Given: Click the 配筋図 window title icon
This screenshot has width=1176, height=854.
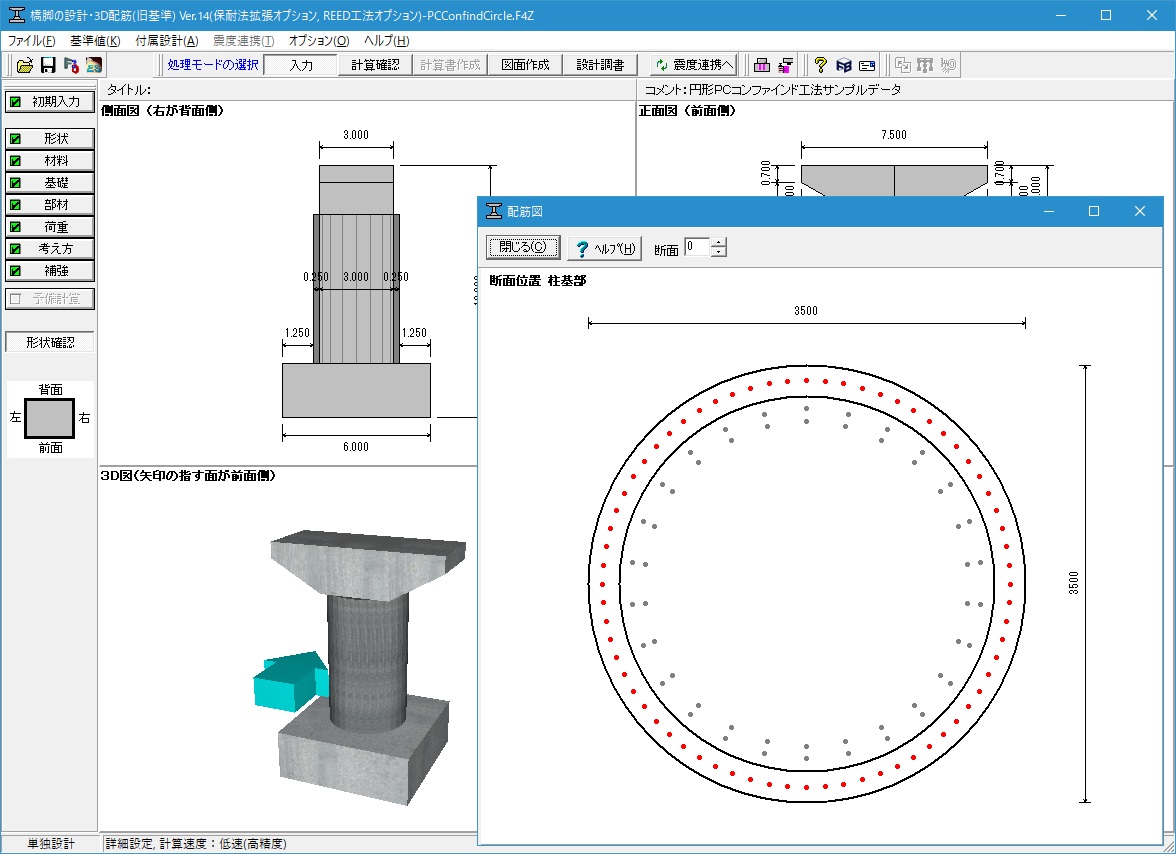Looking at the screenshot, I should (494, 211).
